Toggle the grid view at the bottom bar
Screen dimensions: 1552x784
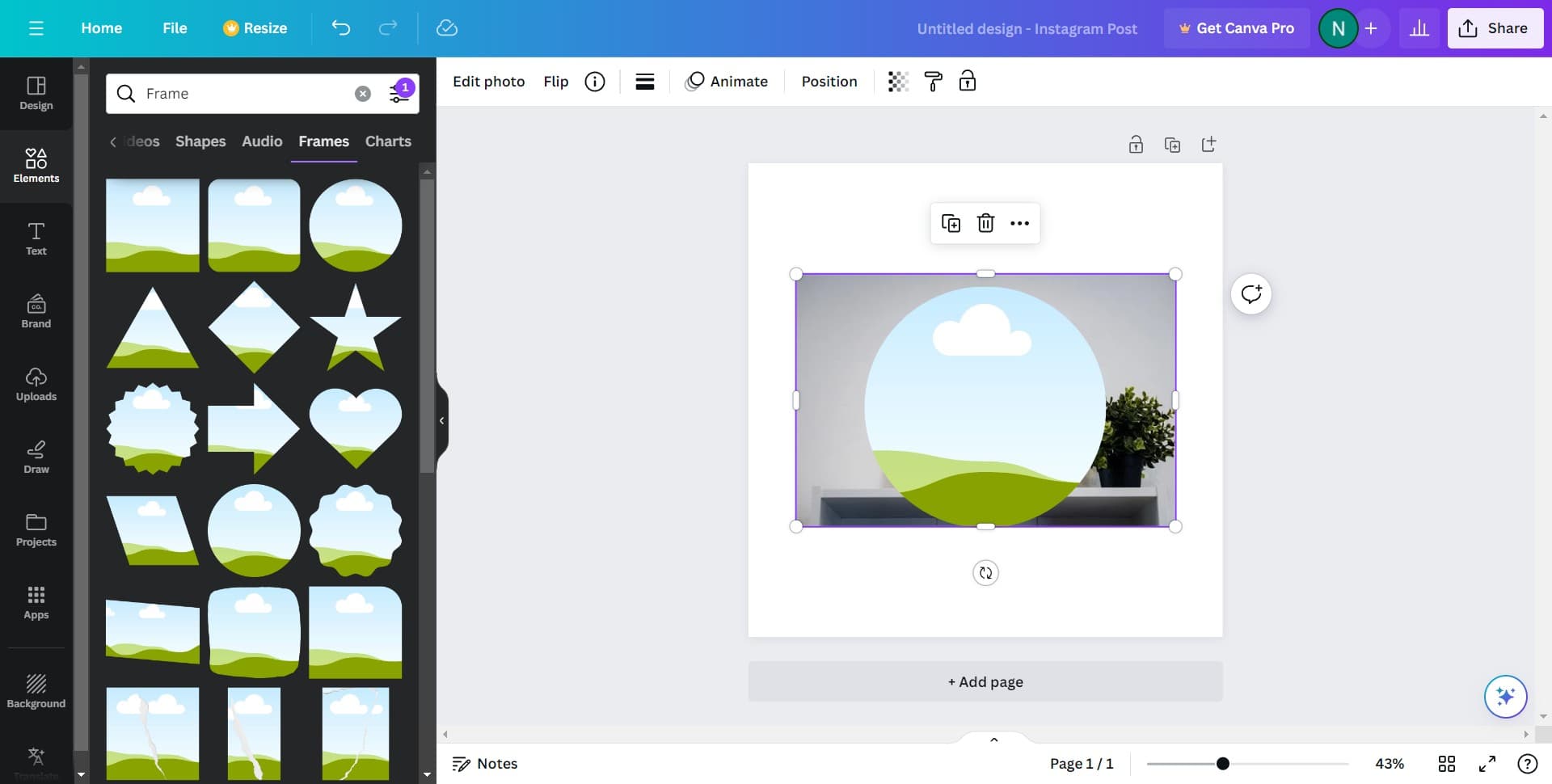[x=1447, y=763]
